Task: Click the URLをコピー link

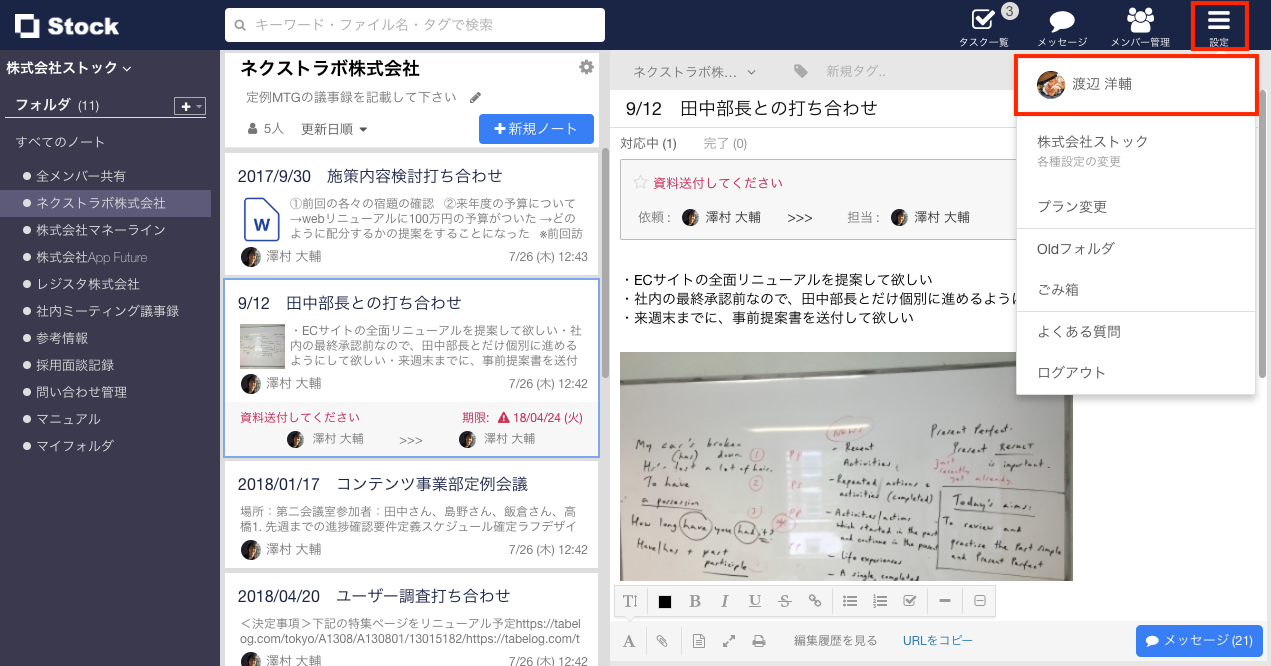Action: pyautogui.click(x=937, y=640)
